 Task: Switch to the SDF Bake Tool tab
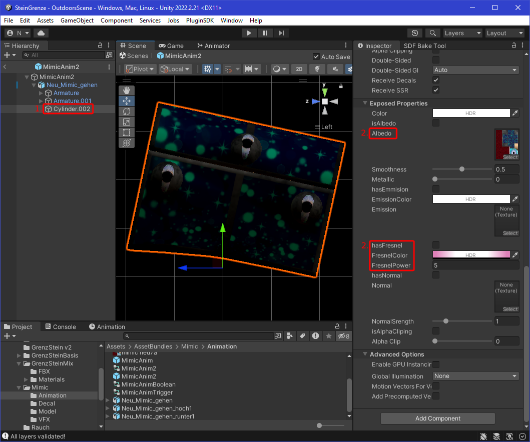(x=425, y=45)
